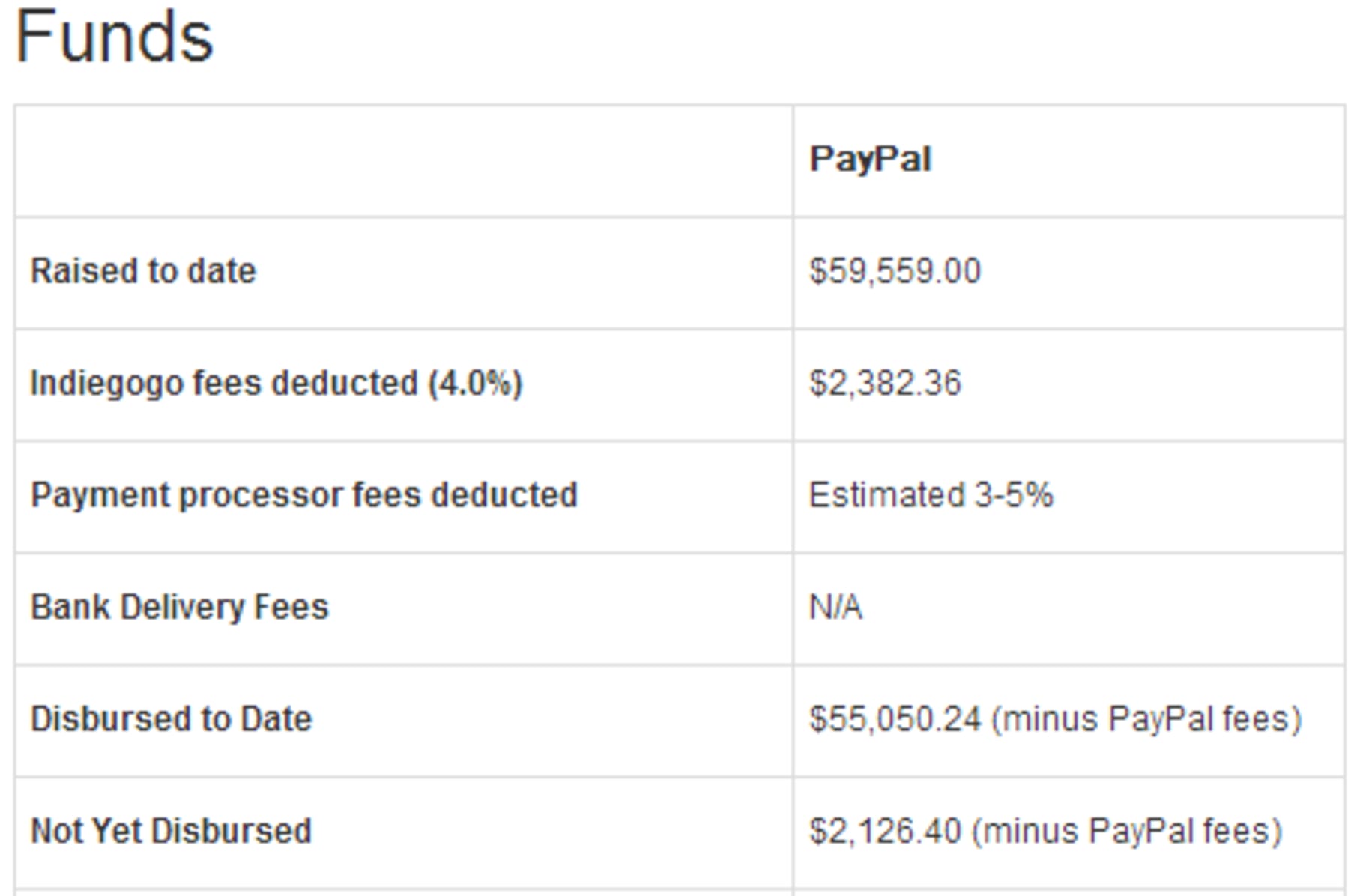
Task: Select the N/A bank fee value
Action: (x=835, y=607)
